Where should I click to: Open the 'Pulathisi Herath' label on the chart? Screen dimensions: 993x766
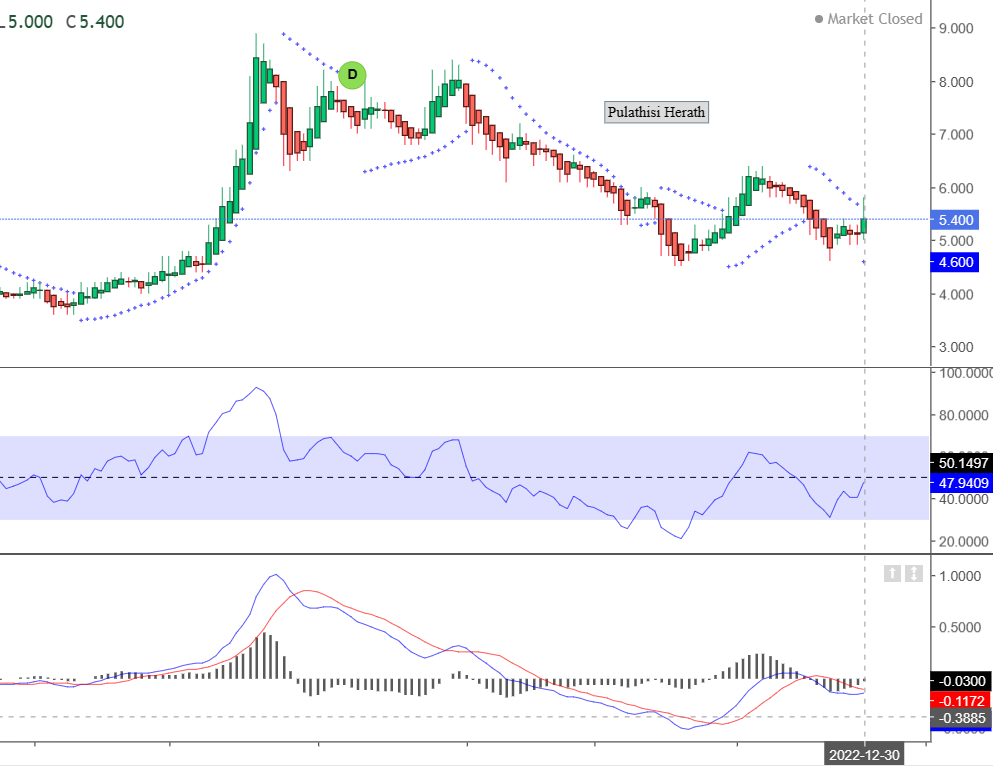pos(656,112)
